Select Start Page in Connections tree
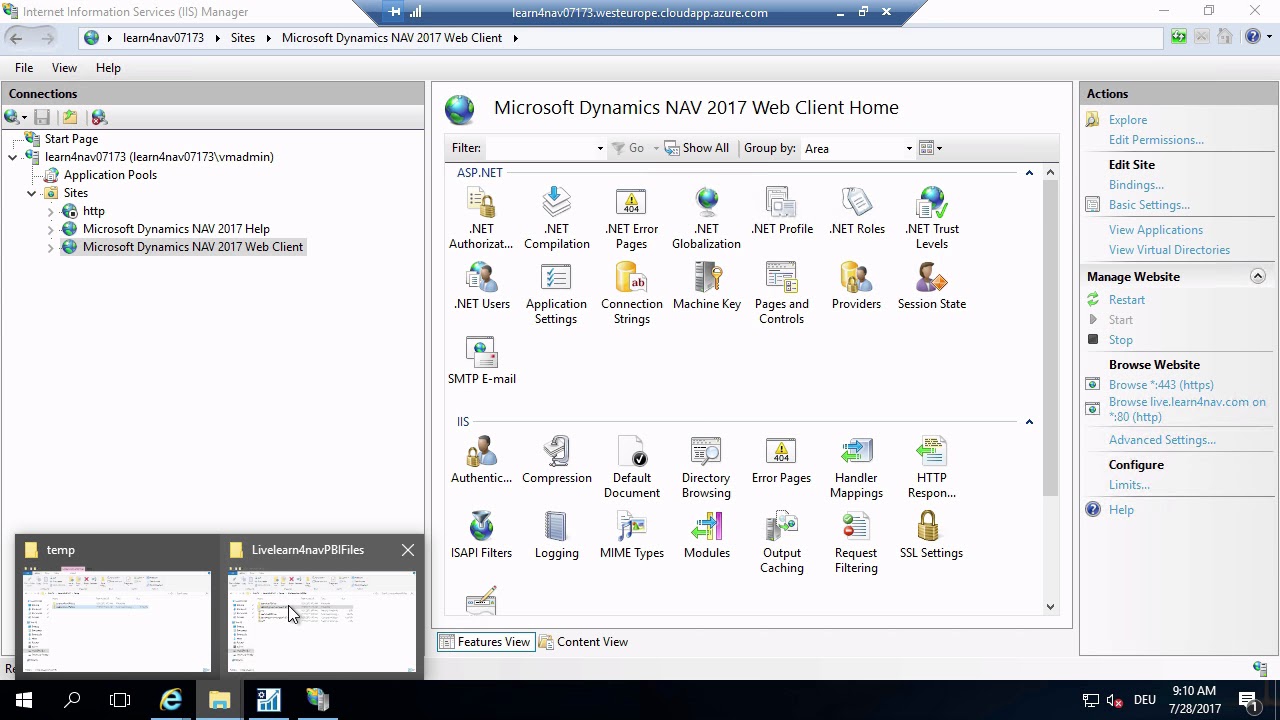 [x=71, y=139]
